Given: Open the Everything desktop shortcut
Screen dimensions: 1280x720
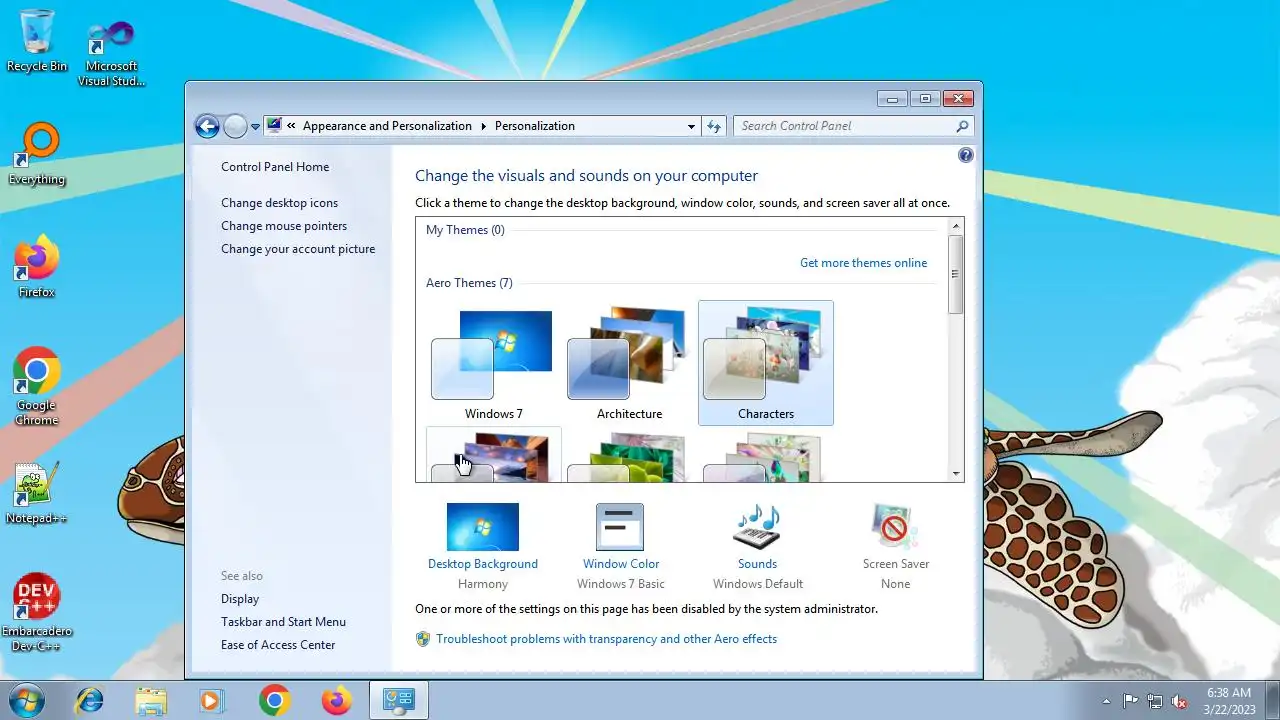Looking at the screenshot, I should tap(37, 154).
